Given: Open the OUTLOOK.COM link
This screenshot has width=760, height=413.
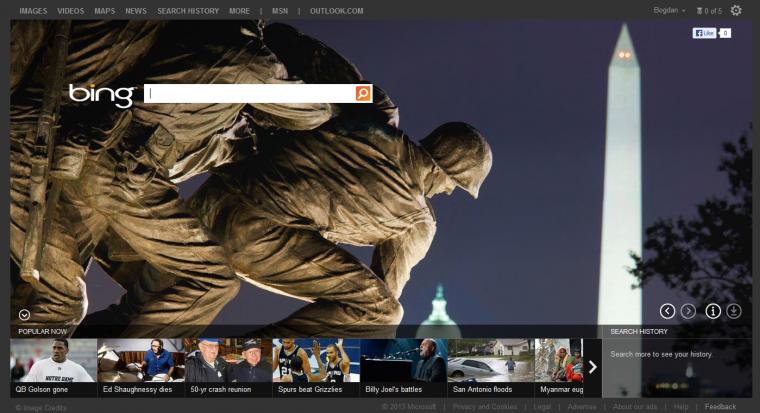Looking at the screenshot, I should (336, 11).
